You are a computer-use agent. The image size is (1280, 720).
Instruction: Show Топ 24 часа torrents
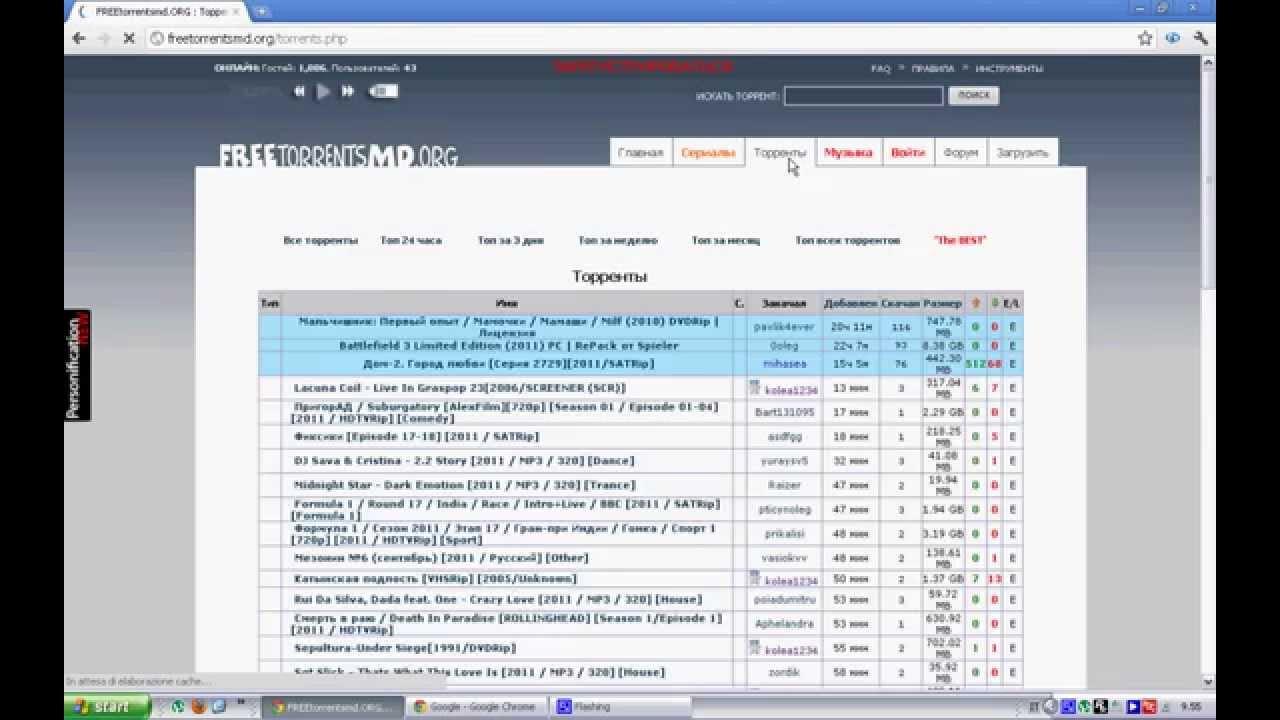click(410, 241)
